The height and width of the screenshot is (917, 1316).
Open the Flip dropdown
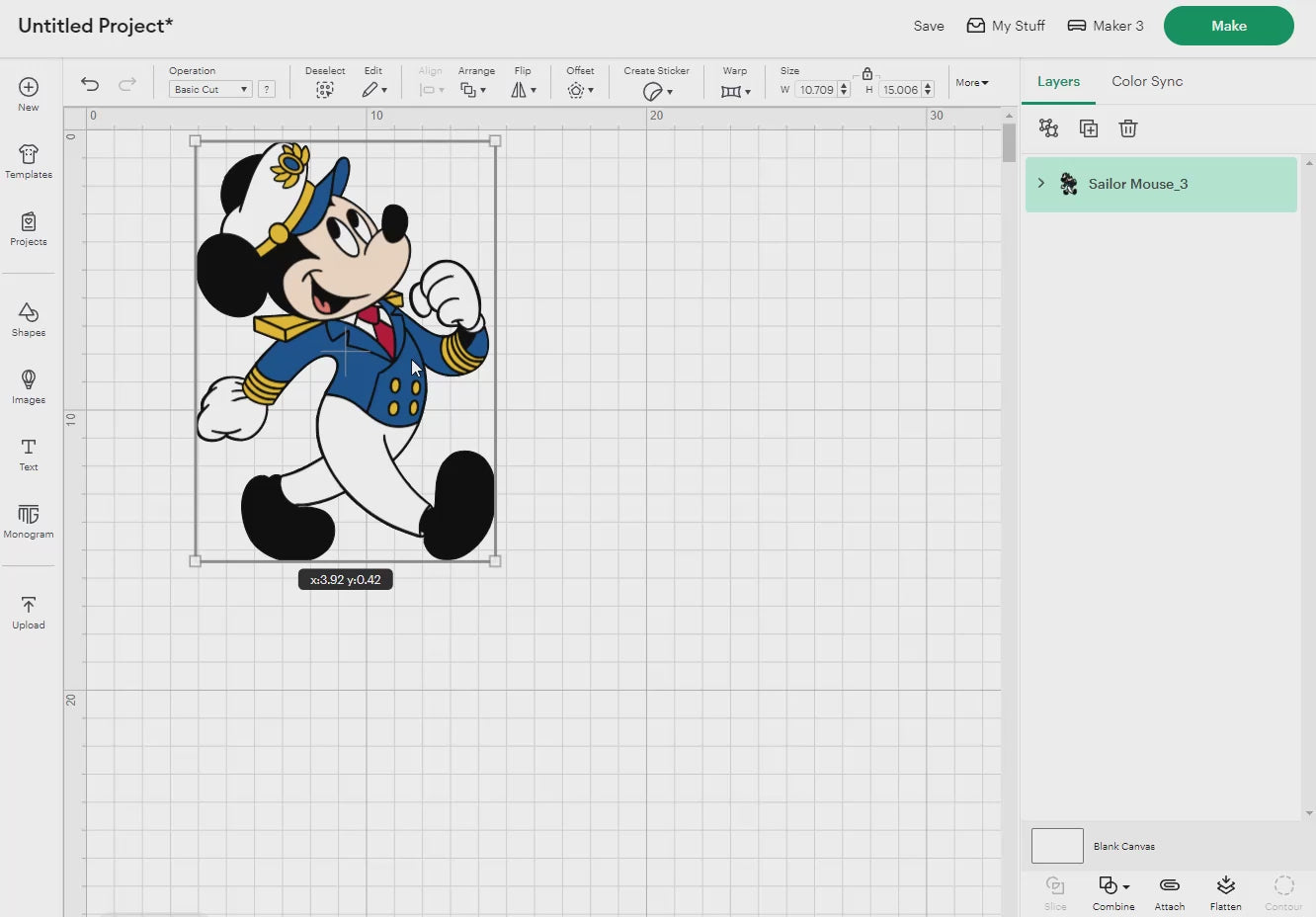click(523, 90)
